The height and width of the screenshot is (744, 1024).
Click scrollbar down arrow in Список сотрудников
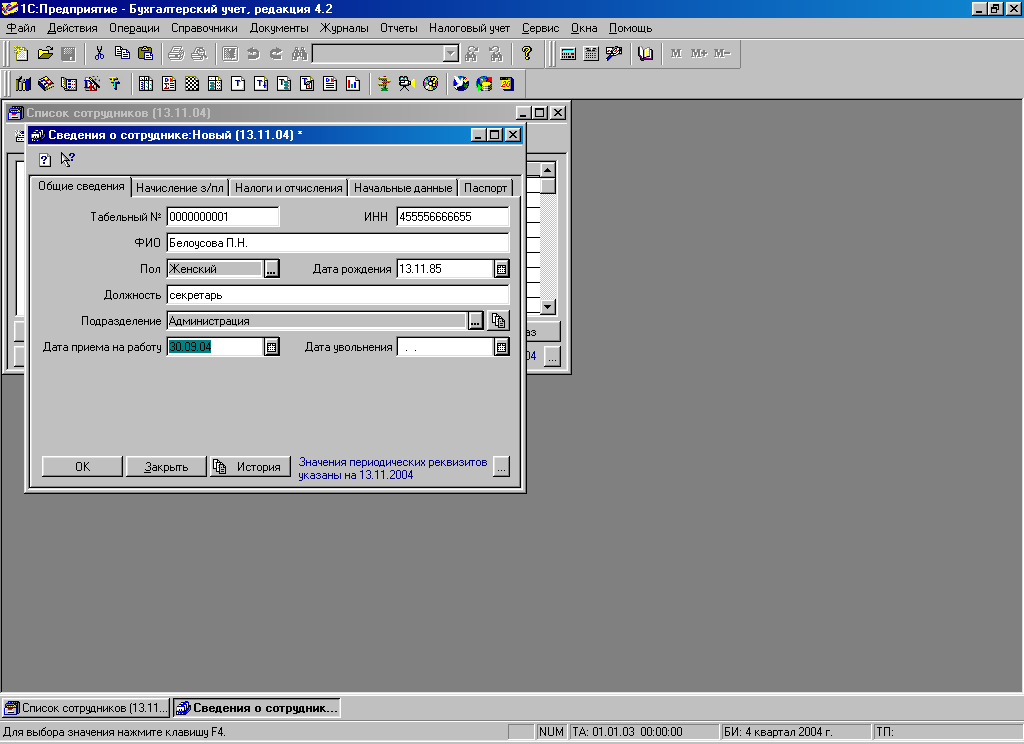point(548,306)
